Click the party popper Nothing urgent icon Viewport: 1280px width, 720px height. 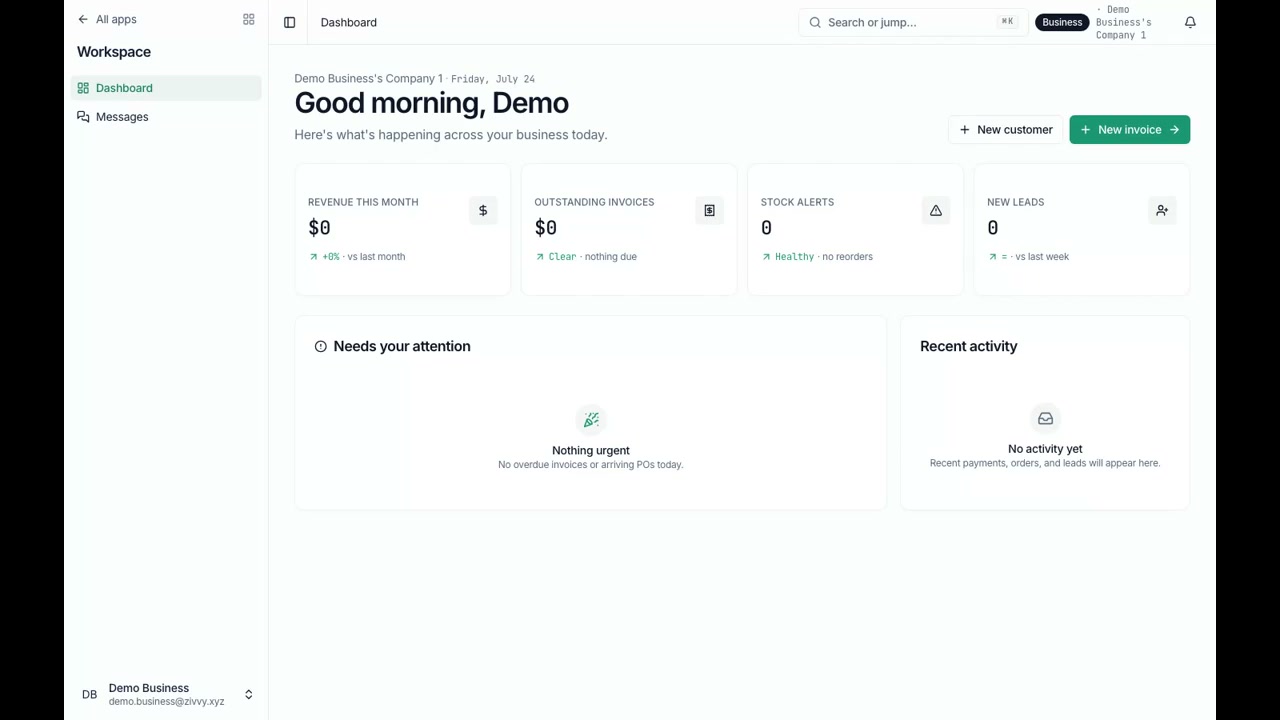click(591, 419)
